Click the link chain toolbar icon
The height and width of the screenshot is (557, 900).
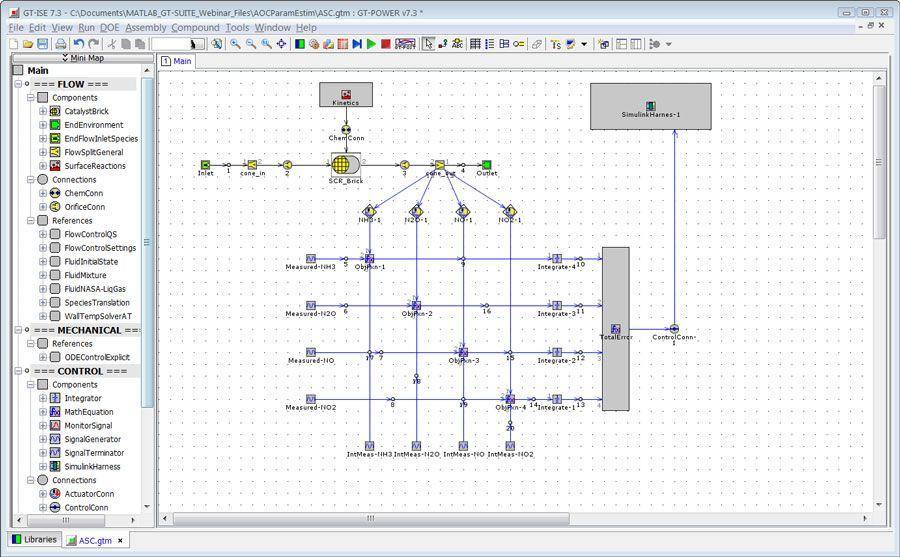point(537,44)
